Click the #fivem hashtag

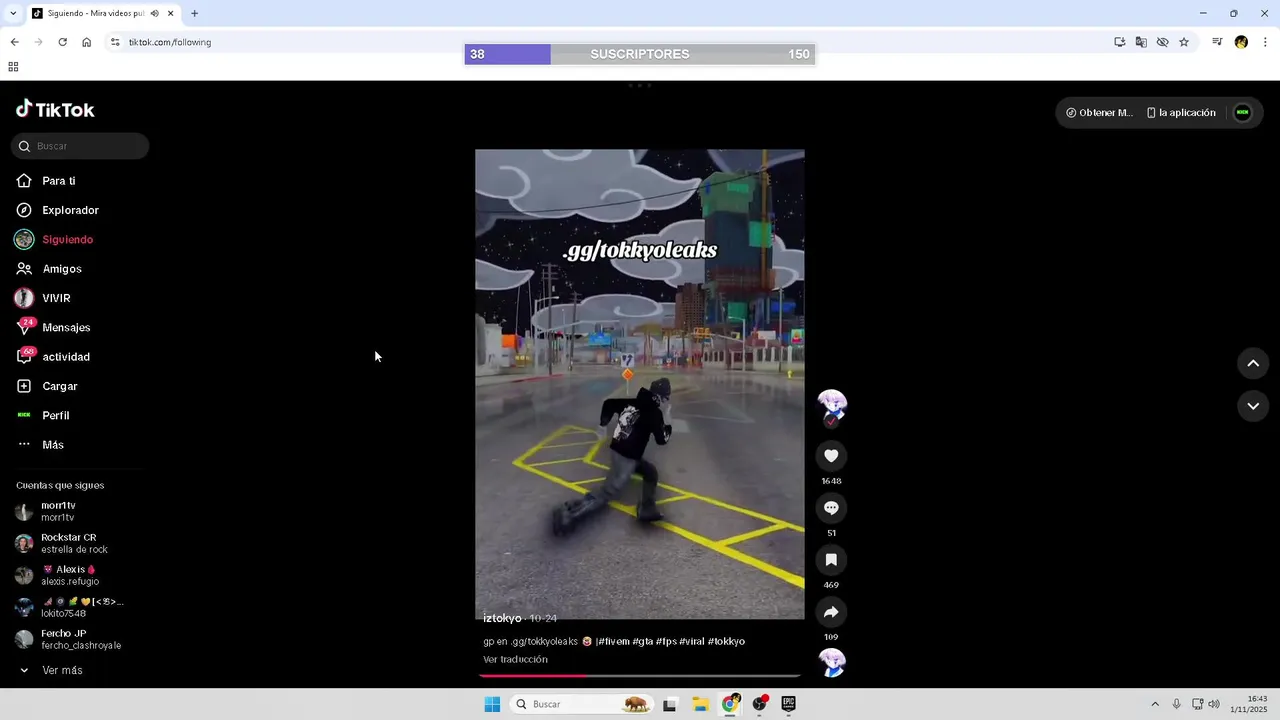[613, 641]
